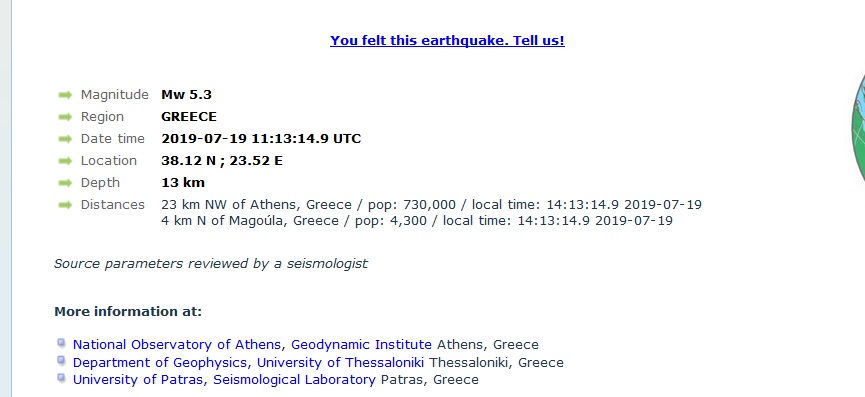Image resolution: width=865 pixels, height=397 pixels.
Task: Click the green arrow beside Magnitude
Action: pyautogui.click(x=65, y=95)
